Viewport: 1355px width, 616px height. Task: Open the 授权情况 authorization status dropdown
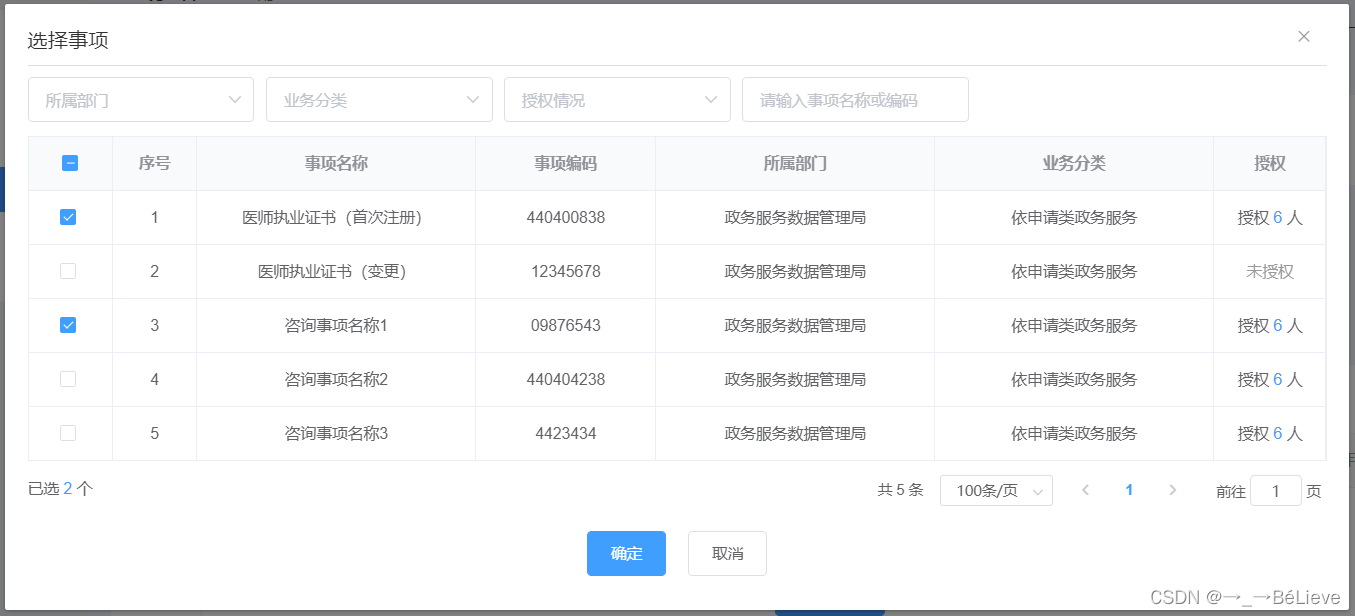tap(617, 99)
